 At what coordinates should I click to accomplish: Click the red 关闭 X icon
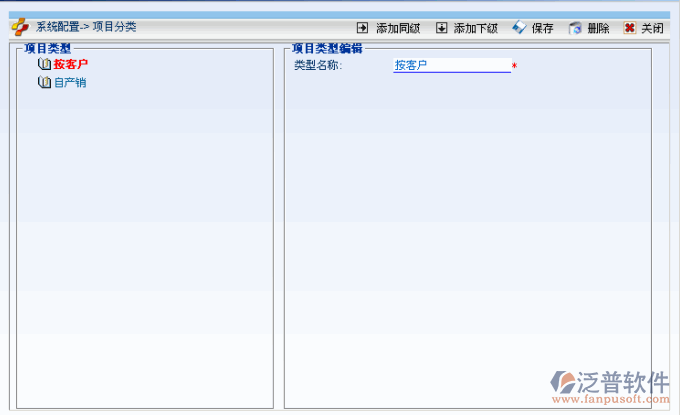629,28
